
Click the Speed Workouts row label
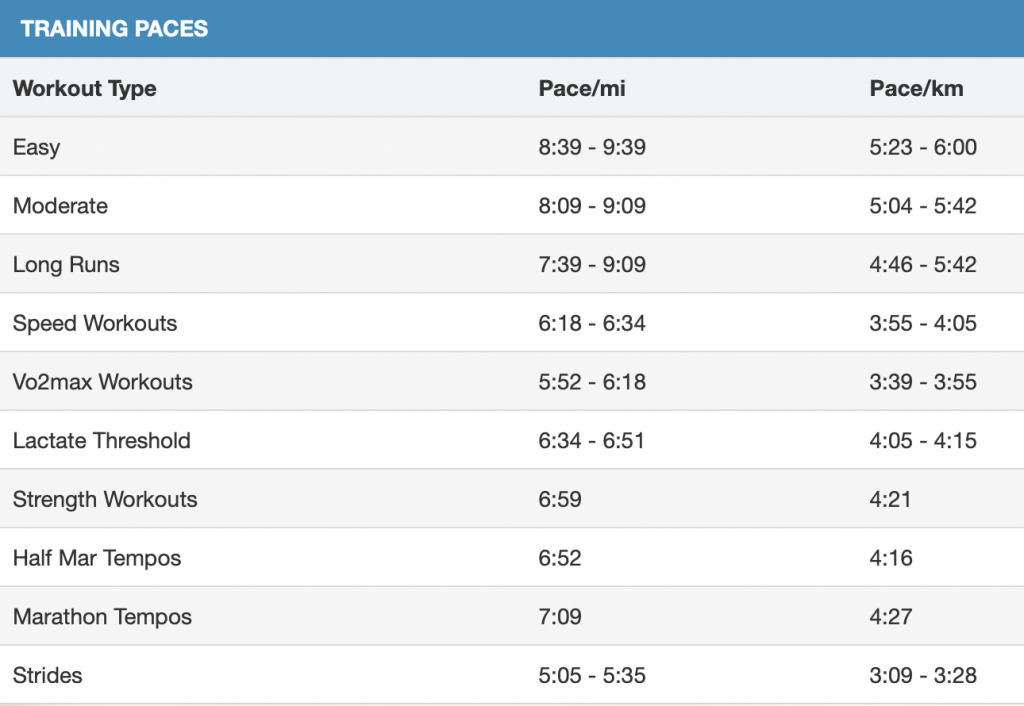pyautogui.click(x=95, y=323)
